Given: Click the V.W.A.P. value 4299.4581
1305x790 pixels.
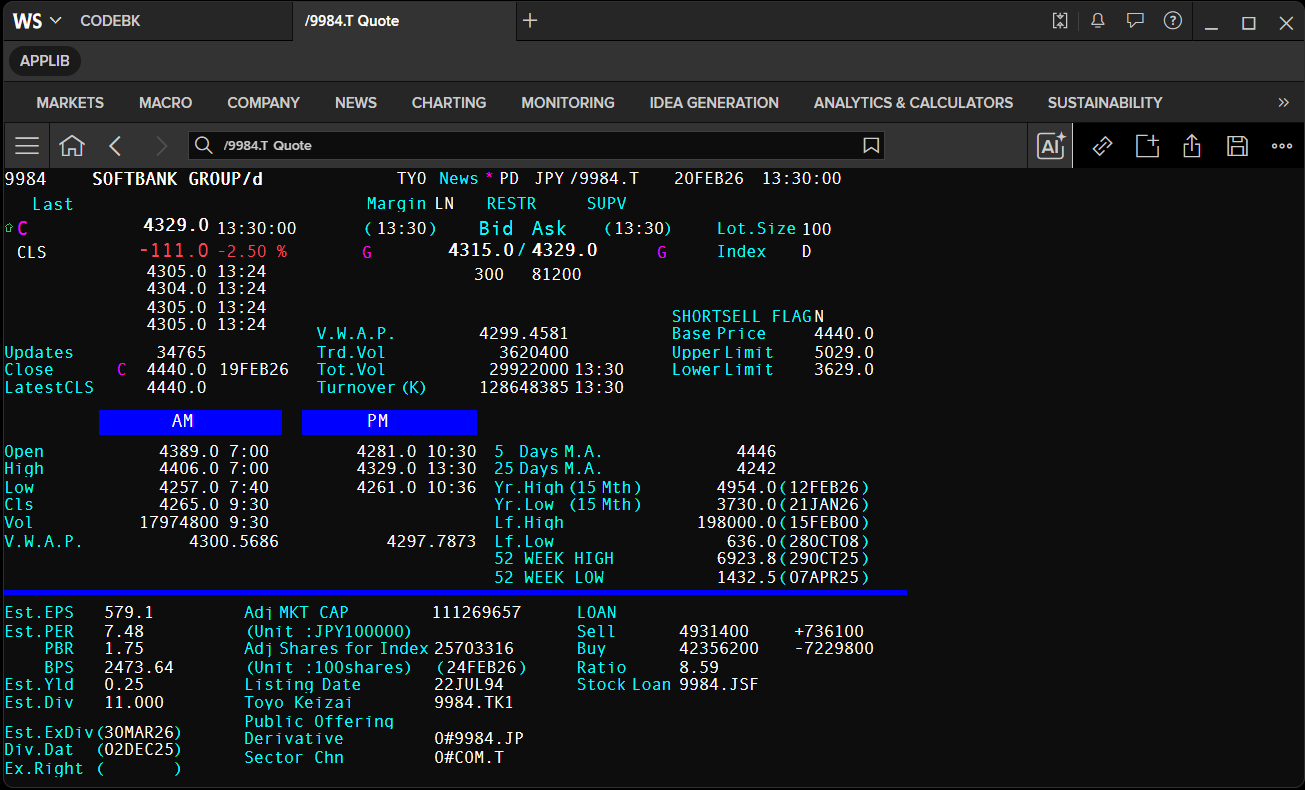Looking at the screenshot, I should (x=524, y=334).
